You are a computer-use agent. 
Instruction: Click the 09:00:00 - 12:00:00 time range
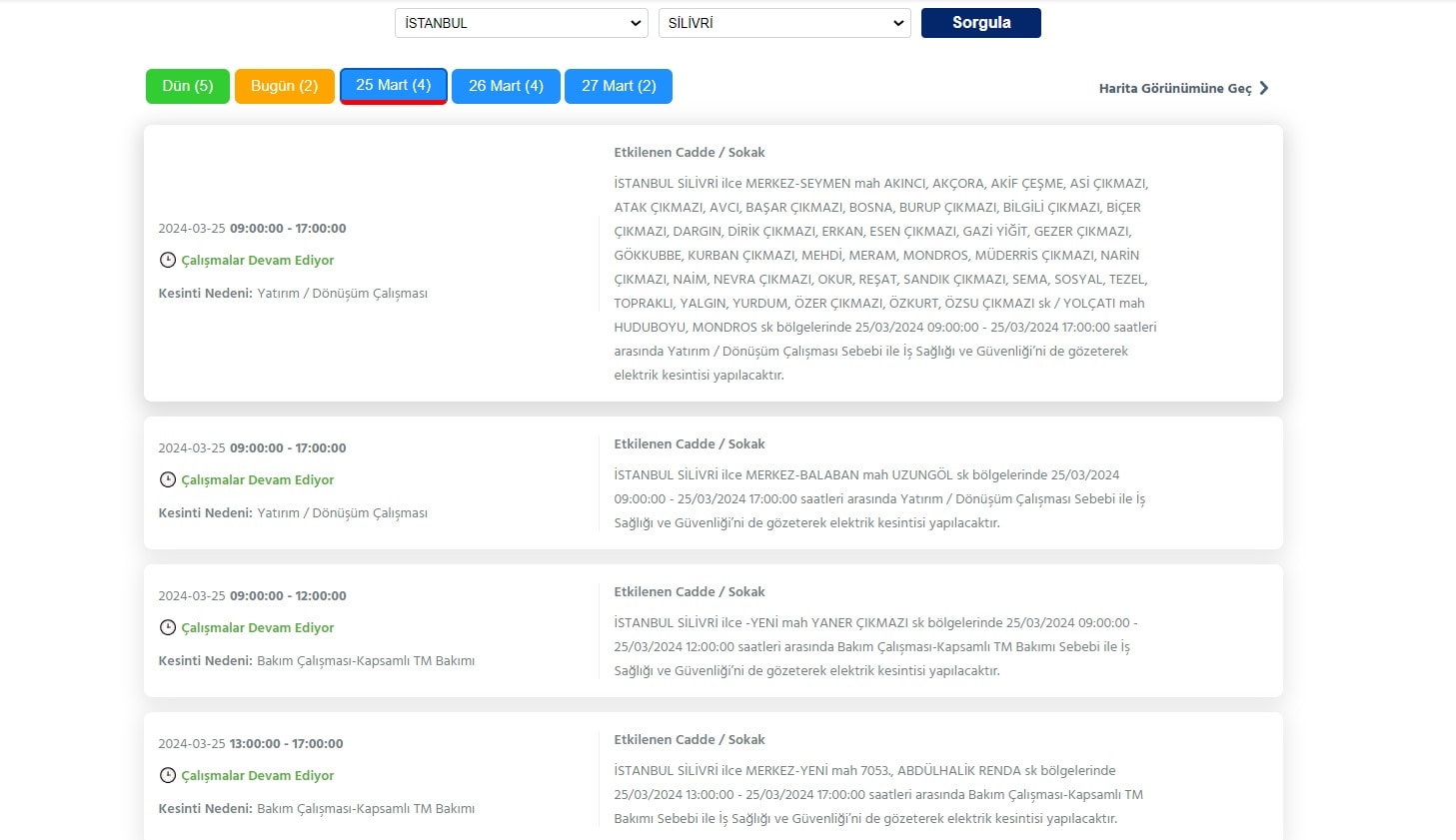[288, 595]
